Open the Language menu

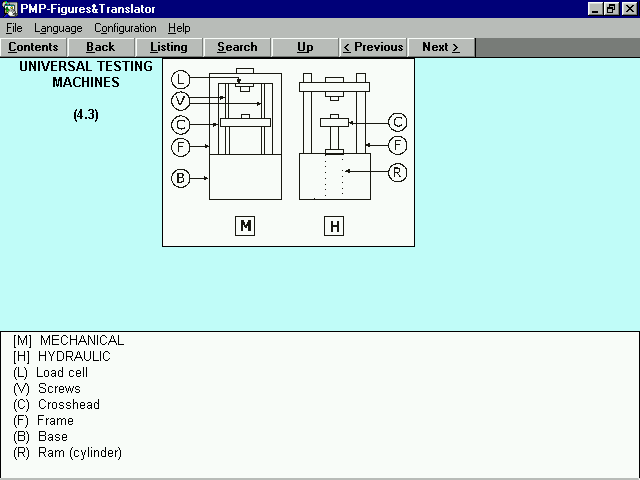pyautogui.click(x=58, y=28)
